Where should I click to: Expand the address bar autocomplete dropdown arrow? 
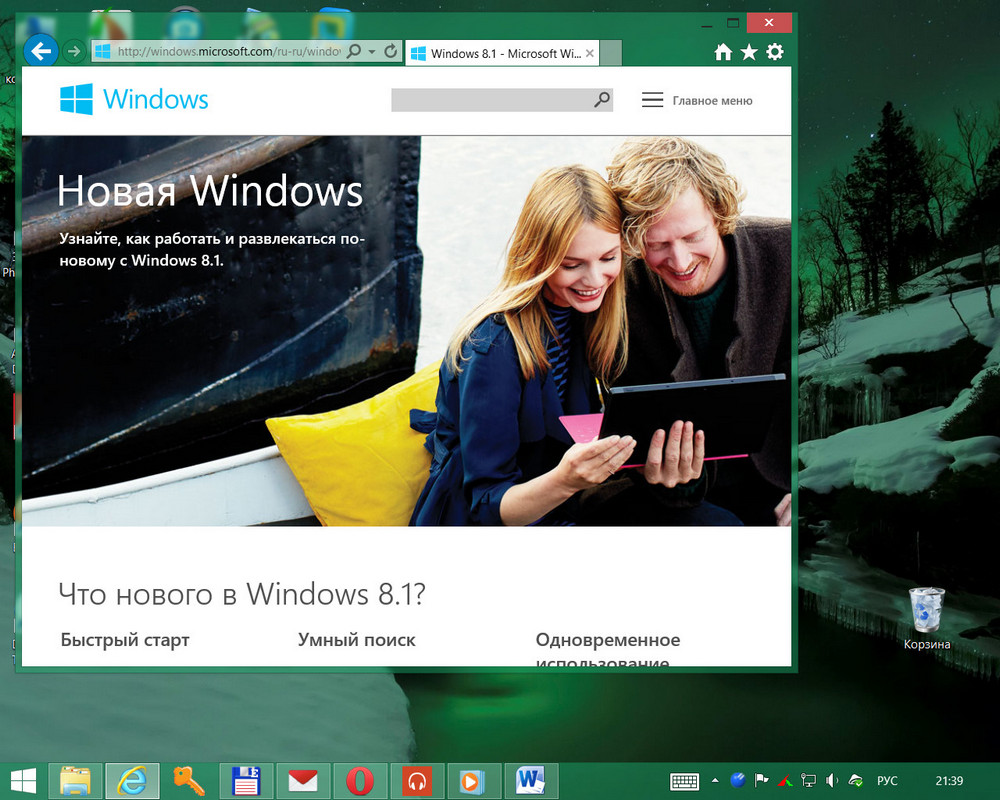[x=372, y=52]
